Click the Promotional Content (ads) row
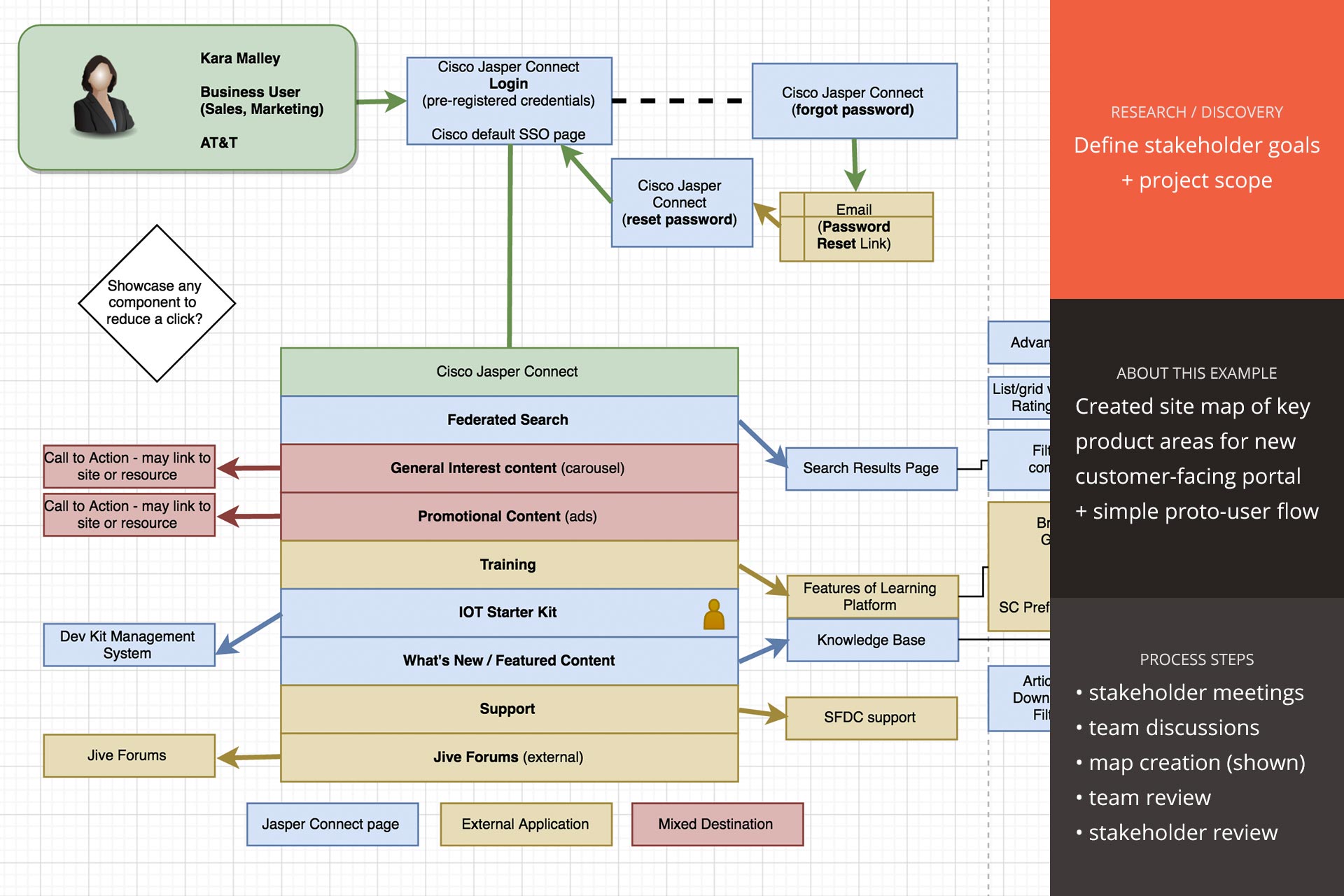The image size is (1344, 896). tap(509, 517)
